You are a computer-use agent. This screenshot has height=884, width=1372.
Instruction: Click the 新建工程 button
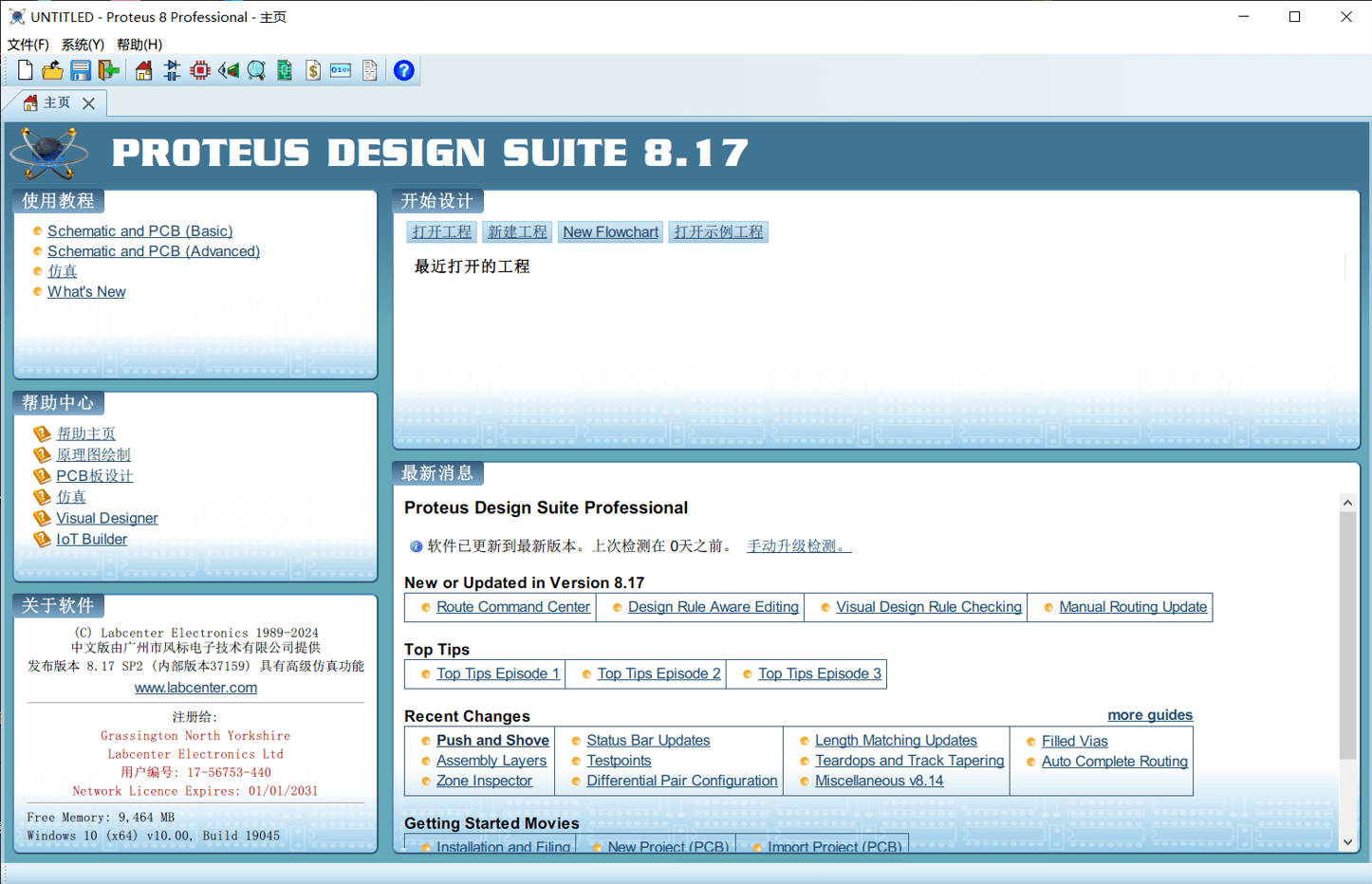coord(517,231)
